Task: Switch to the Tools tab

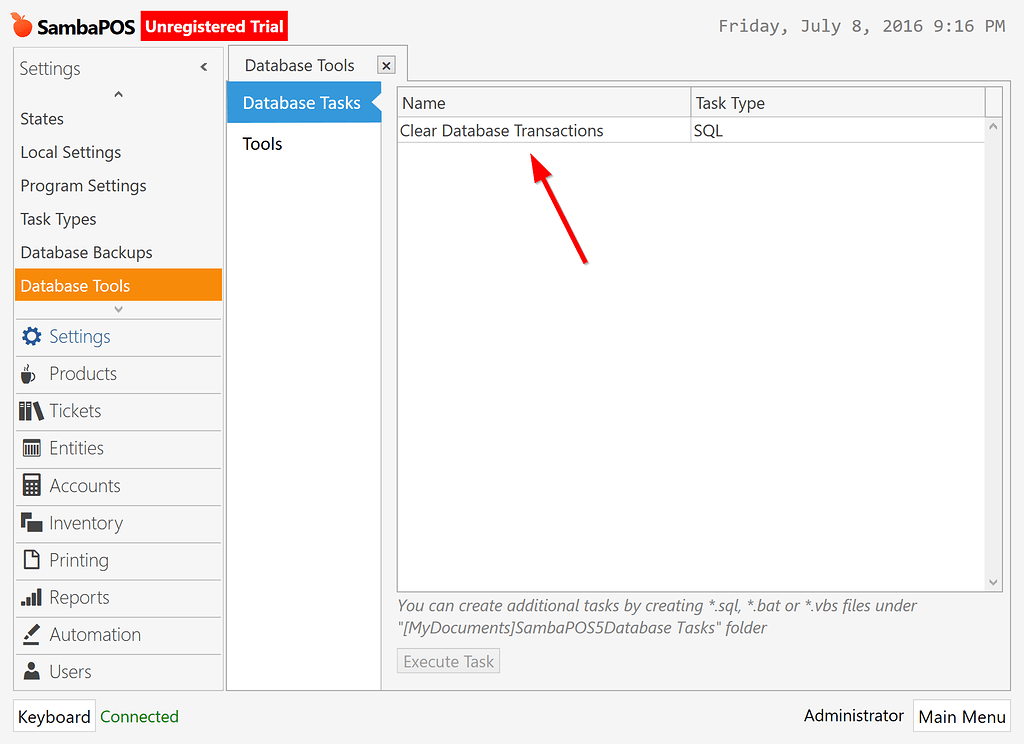Action: 261,143
